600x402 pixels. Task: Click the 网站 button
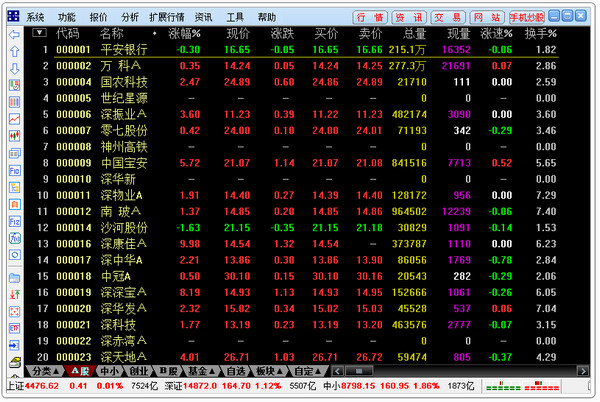[x=487, y=17]
